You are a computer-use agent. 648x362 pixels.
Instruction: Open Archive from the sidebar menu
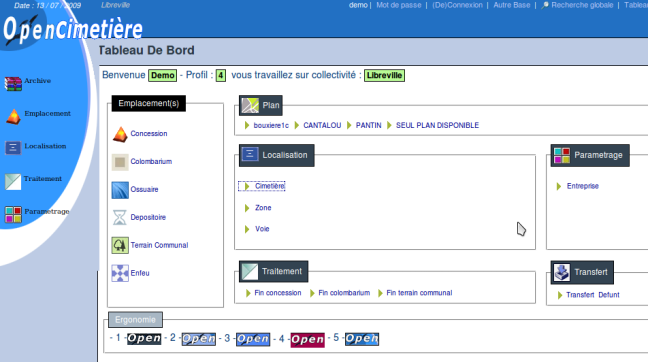pos(38,81)
